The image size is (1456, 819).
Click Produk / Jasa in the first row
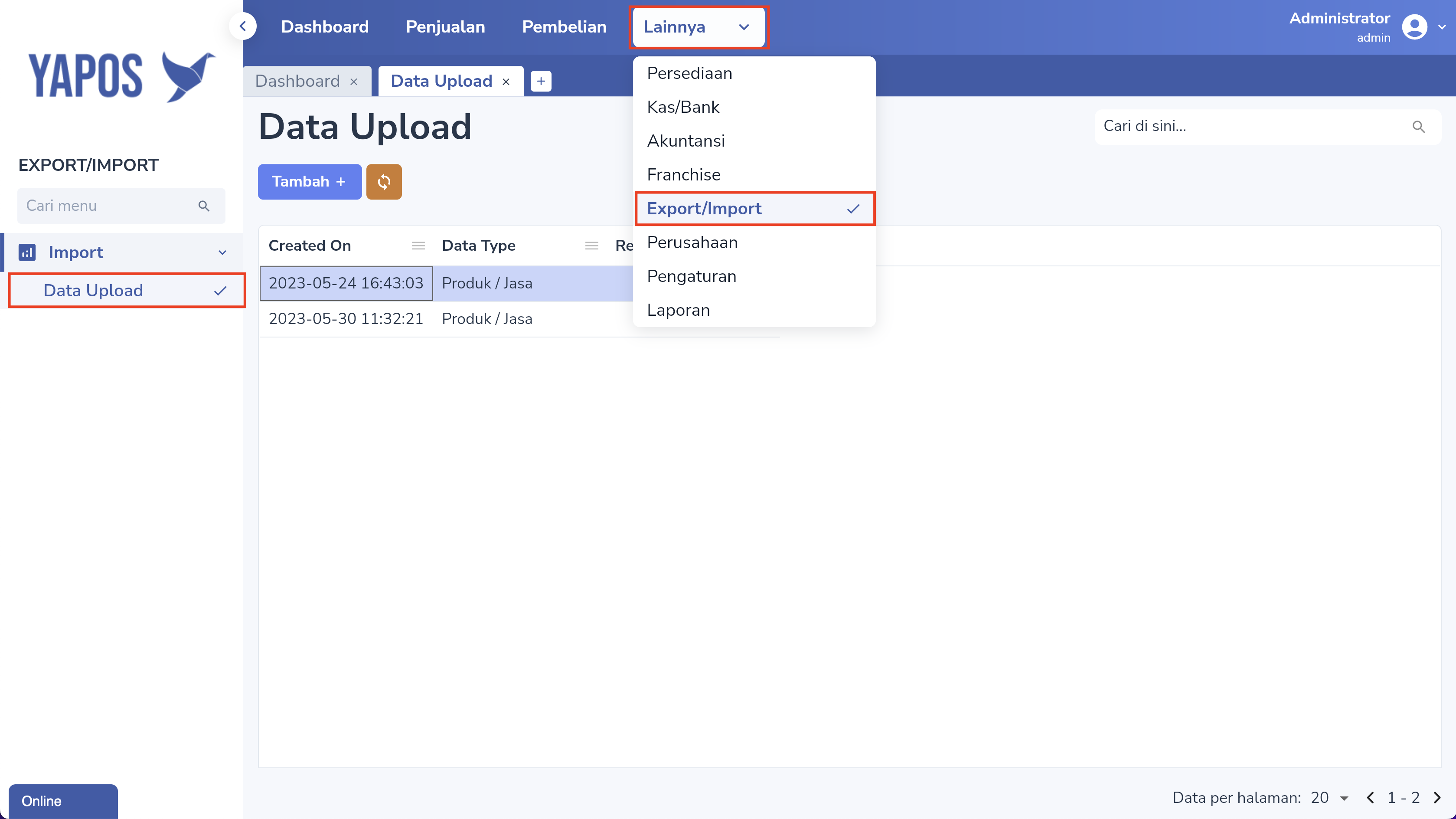[486, 283]
